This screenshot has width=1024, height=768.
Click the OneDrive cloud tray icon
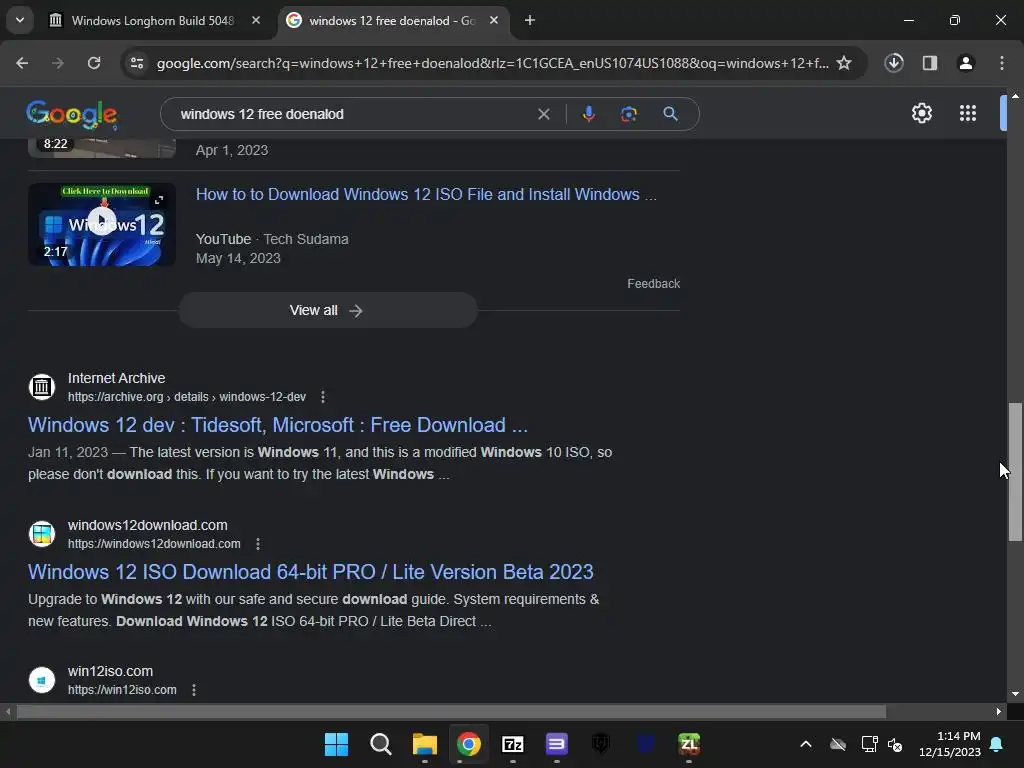tap(838, 744)
